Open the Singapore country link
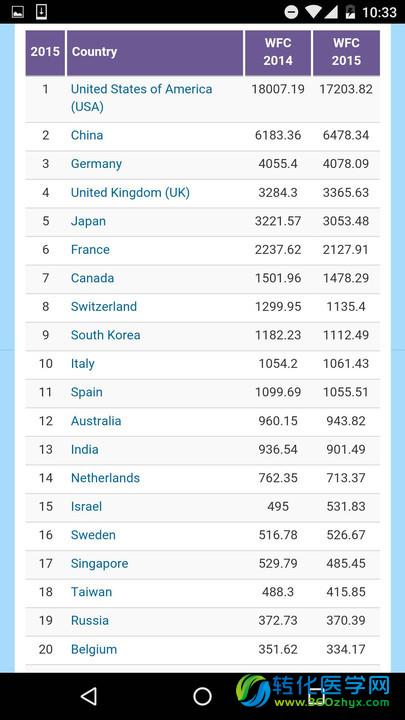 pyautogui.click(x=100, y=563)
